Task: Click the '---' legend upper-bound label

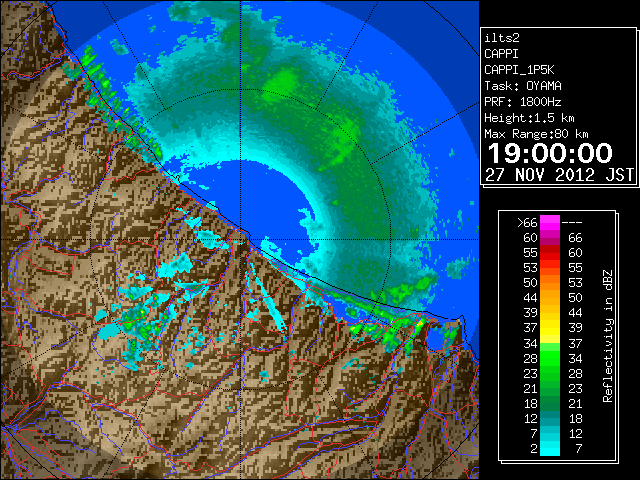Action: tap(572, 223)
